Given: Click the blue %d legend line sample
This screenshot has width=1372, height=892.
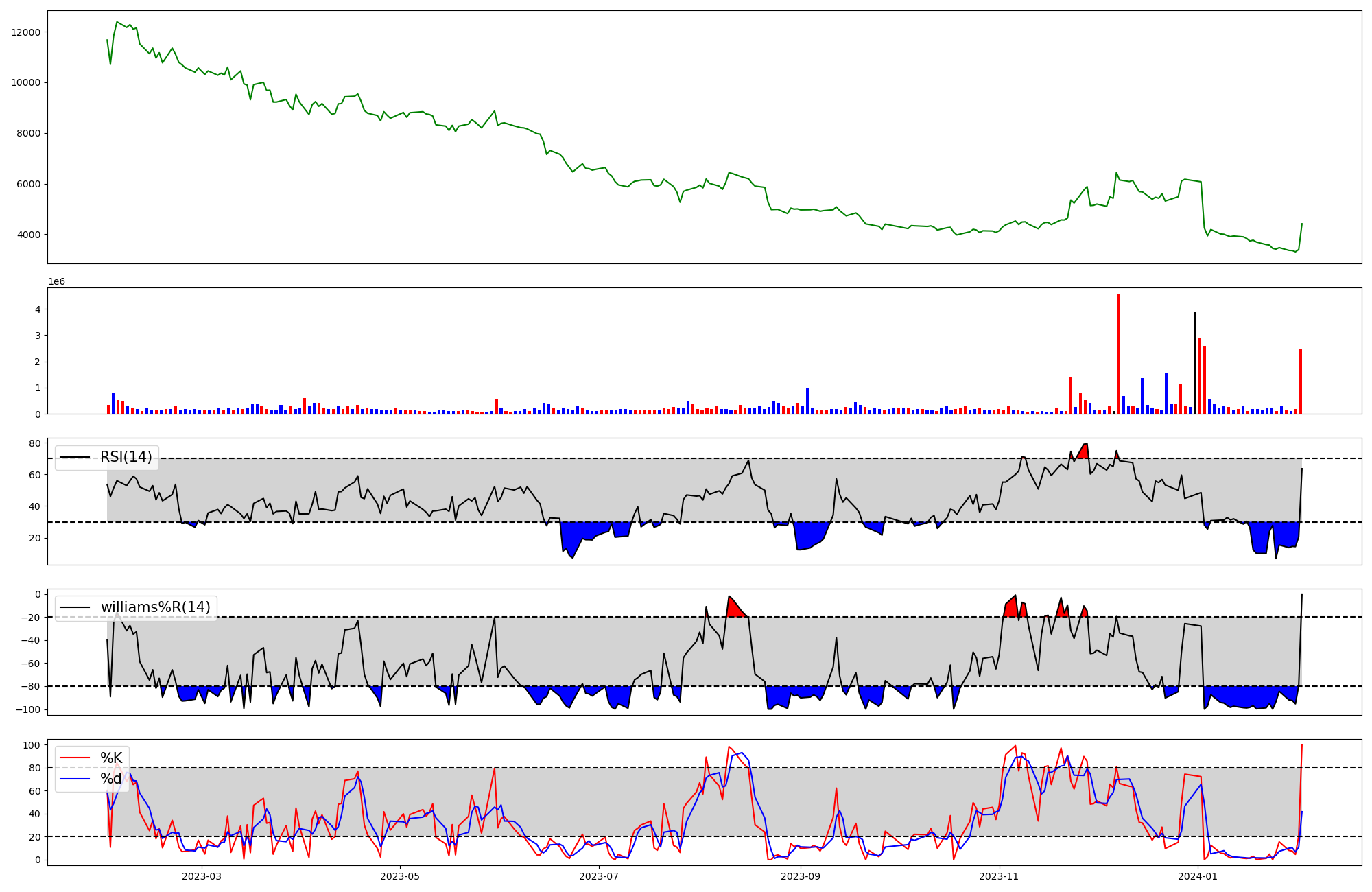Looking at the screenshot, I should click(75, 778).
